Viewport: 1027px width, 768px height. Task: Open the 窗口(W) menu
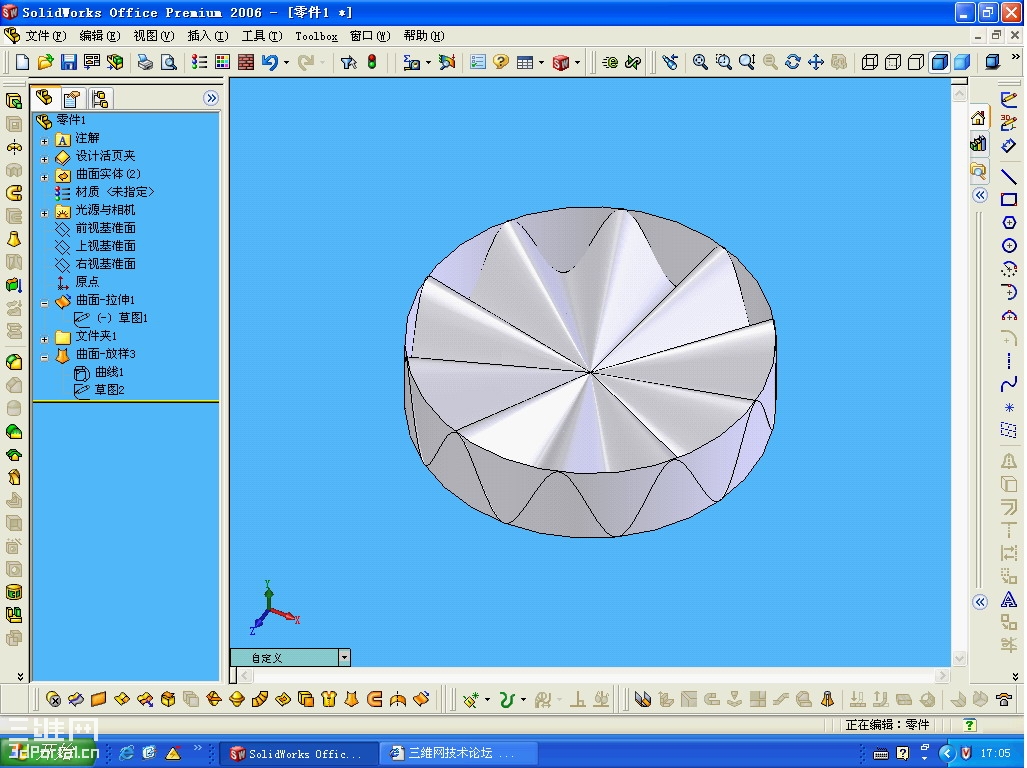(370, 36)
